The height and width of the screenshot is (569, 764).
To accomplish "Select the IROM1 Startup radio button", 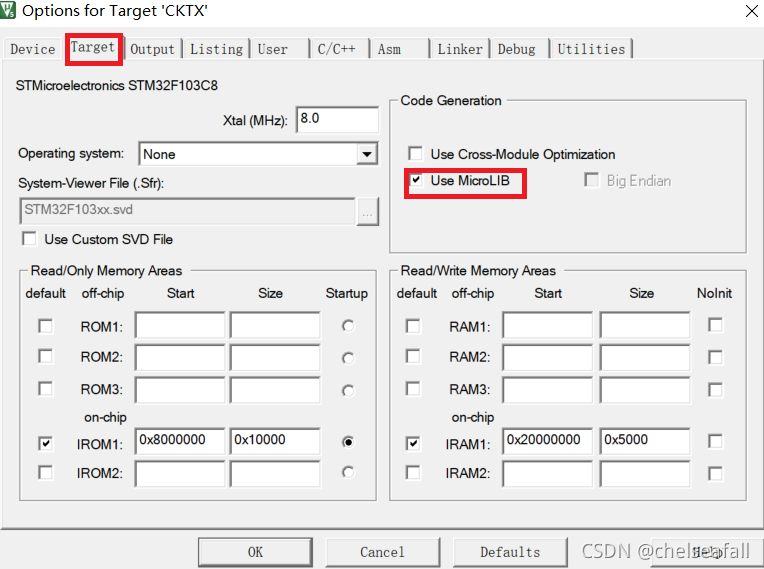I will click(x=347, y=442).
